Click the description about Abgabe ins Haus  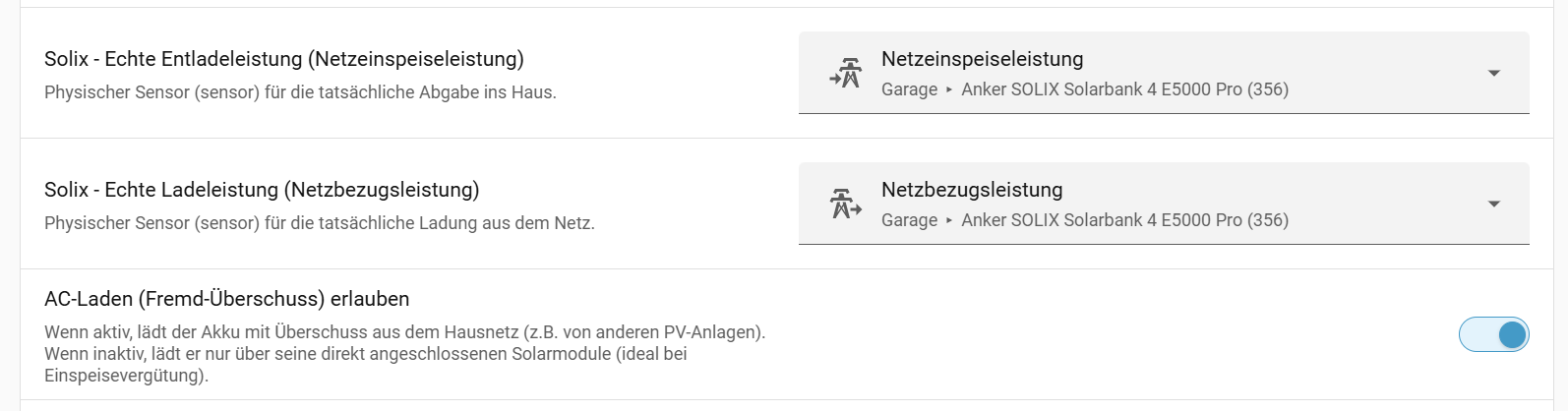(300, 92)
